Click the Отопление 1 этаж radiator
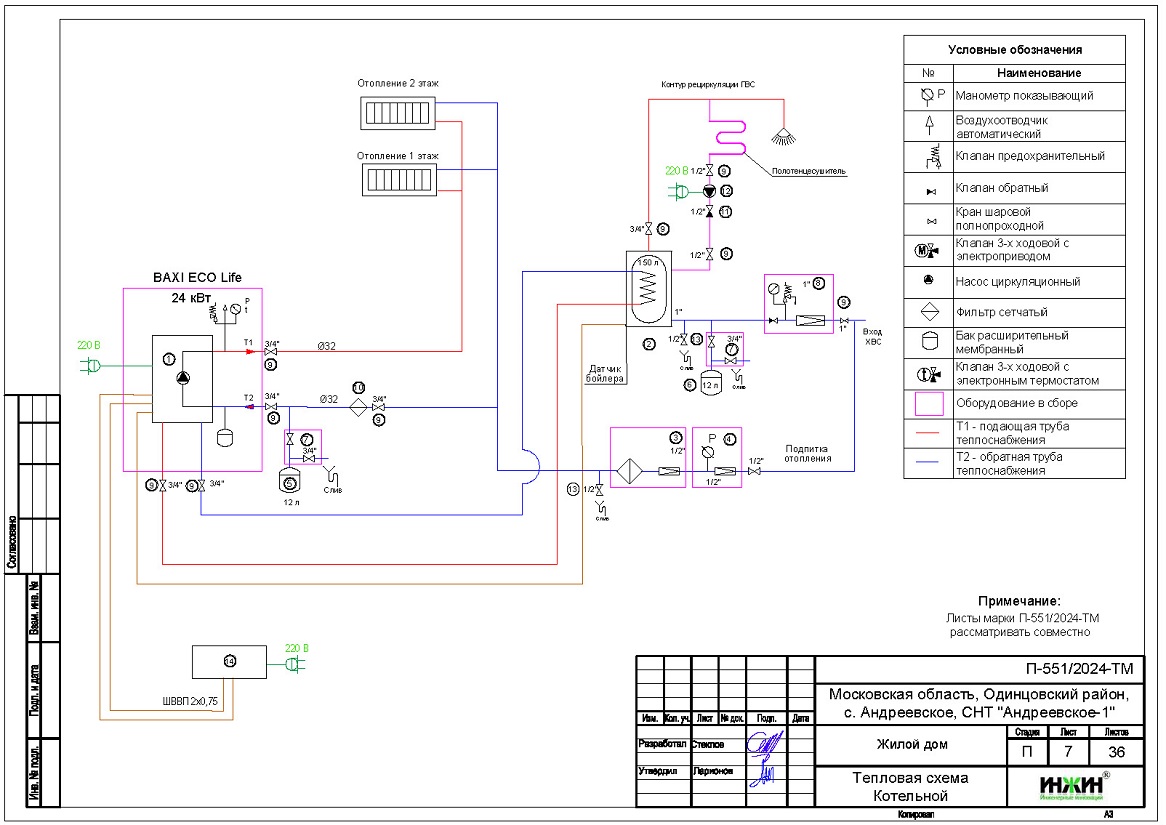This screenshot has height=825, width=1166. coord(397,181)
